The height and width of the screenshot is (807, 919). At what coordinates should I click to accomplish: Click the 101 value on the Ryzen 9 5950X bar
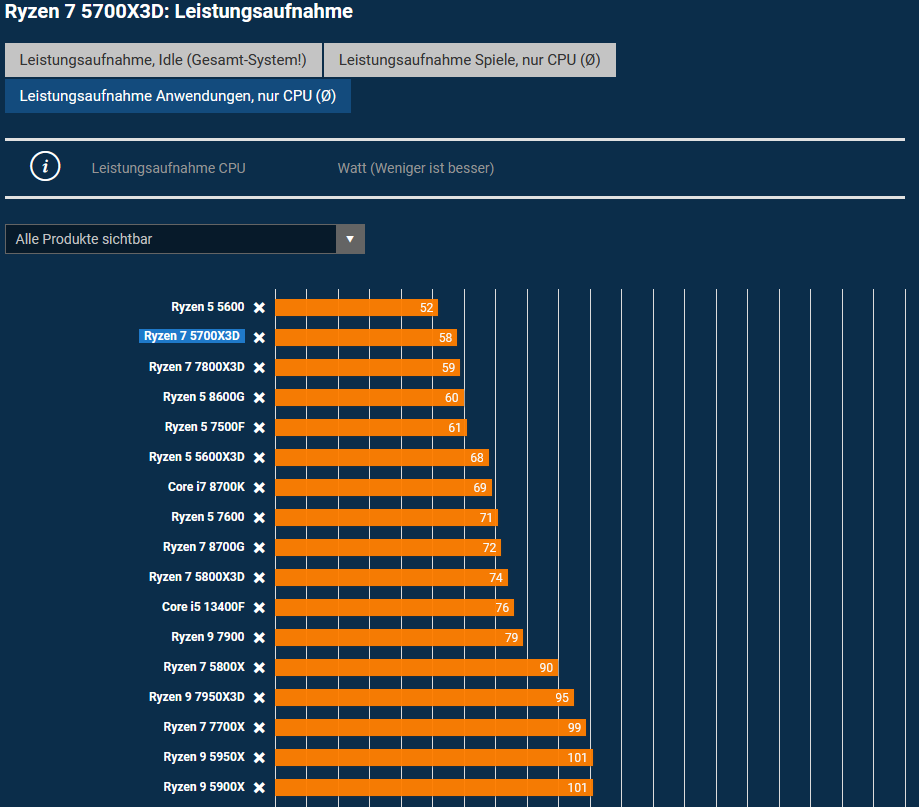point(577,758)
